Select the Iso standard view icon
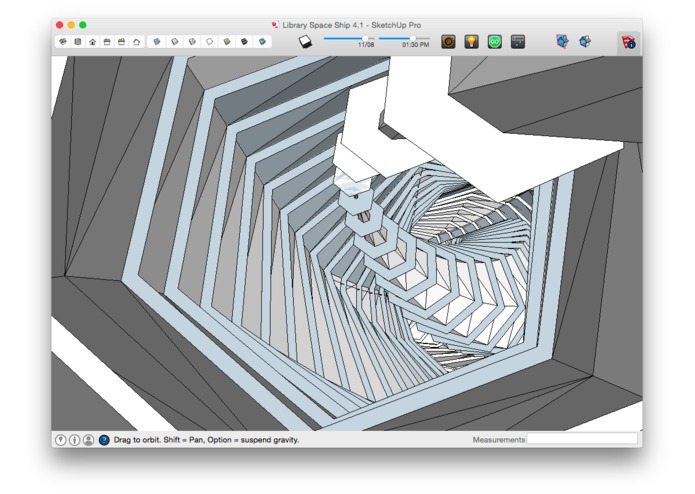695x494 pixels. (63, 42)
